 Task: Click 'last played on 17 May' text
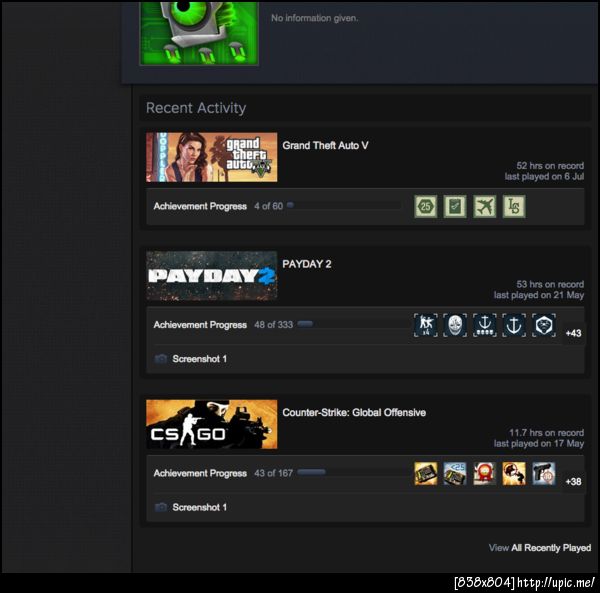(x=539, y=444)
